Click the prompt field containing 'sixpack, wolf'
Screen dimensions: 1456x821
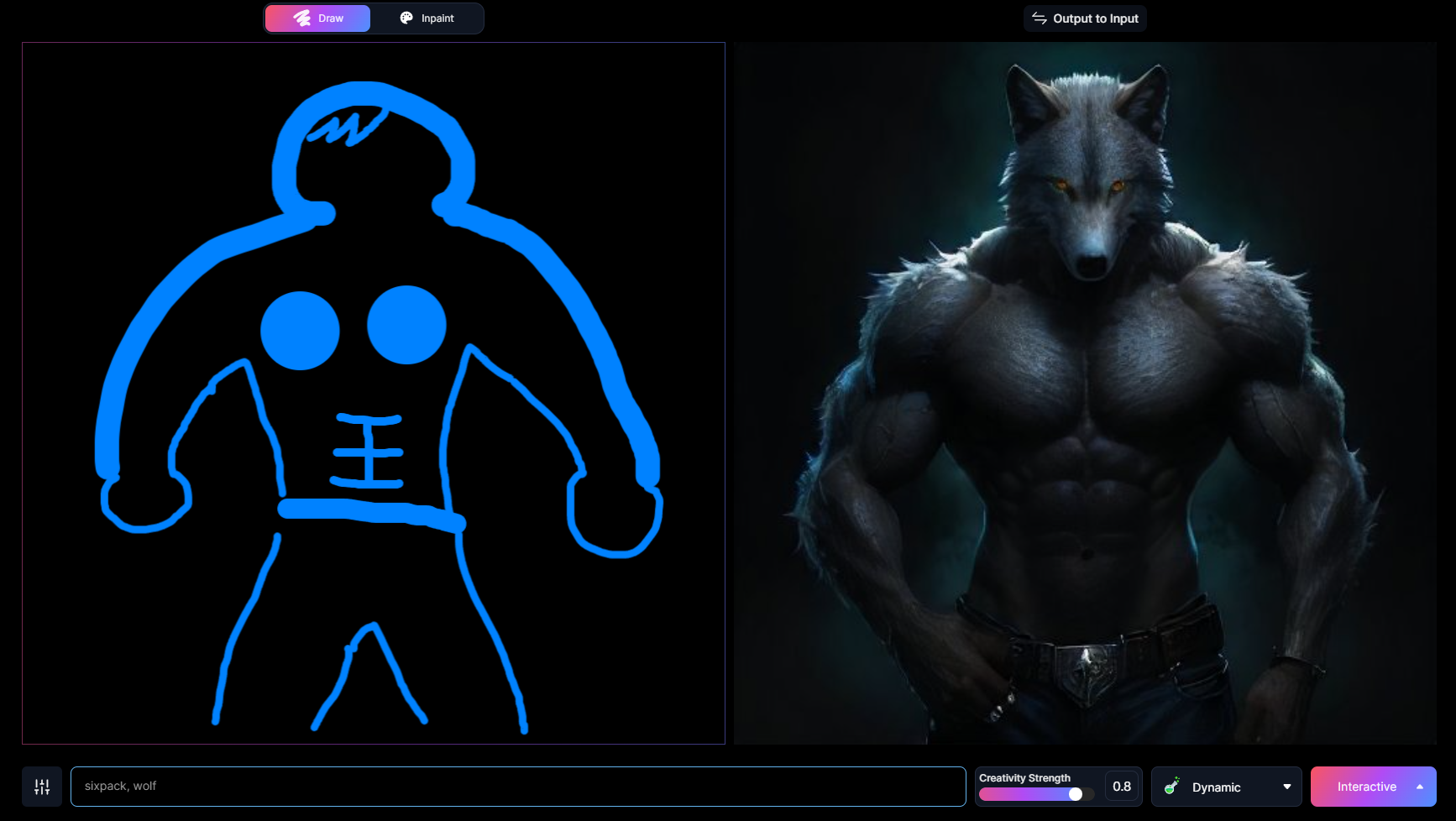pyautogui.click(x=518, y=787)
